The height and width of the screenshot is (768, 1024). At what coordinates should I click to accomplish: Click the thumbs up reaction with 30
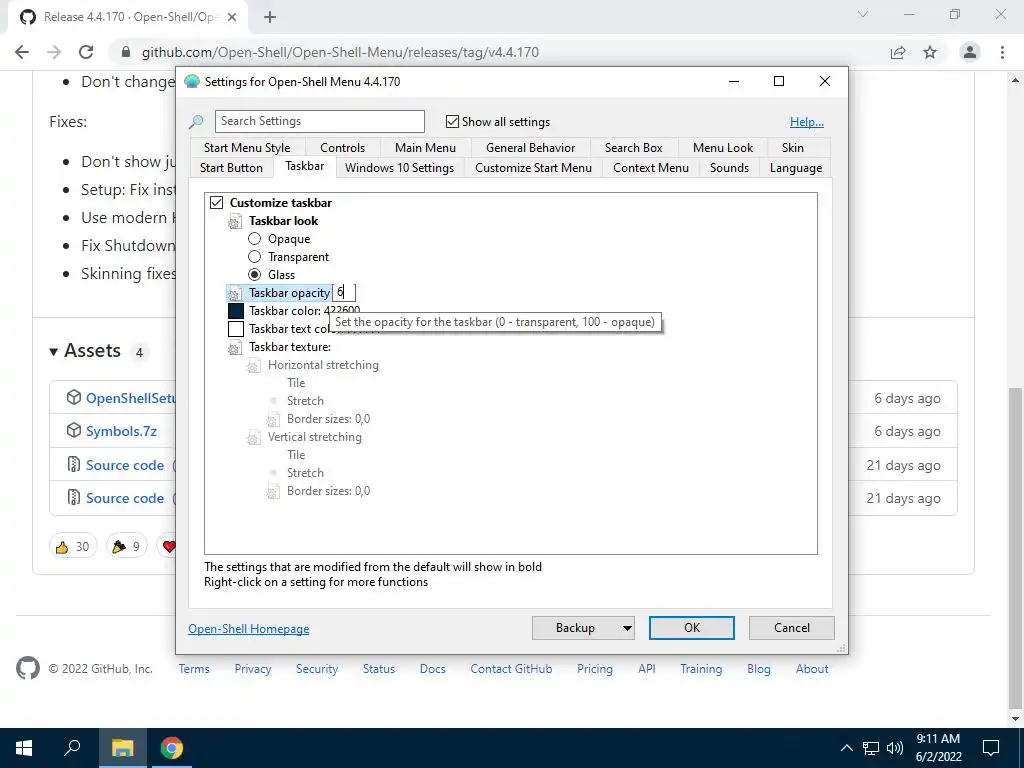click(x=73, y=547)
